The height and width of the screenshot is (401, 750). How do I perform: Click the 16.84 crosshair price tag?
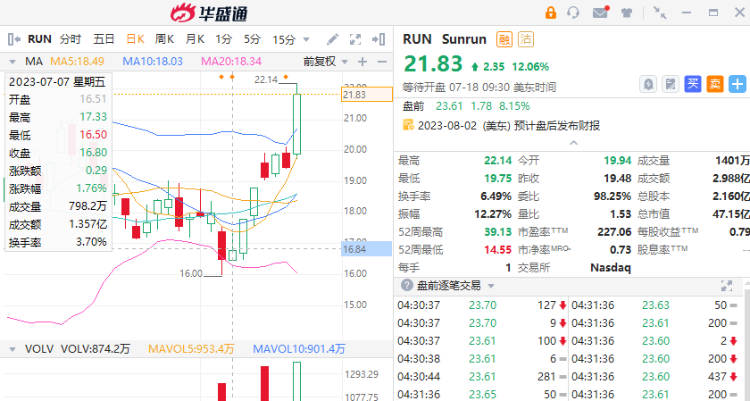tap(366, 248)
